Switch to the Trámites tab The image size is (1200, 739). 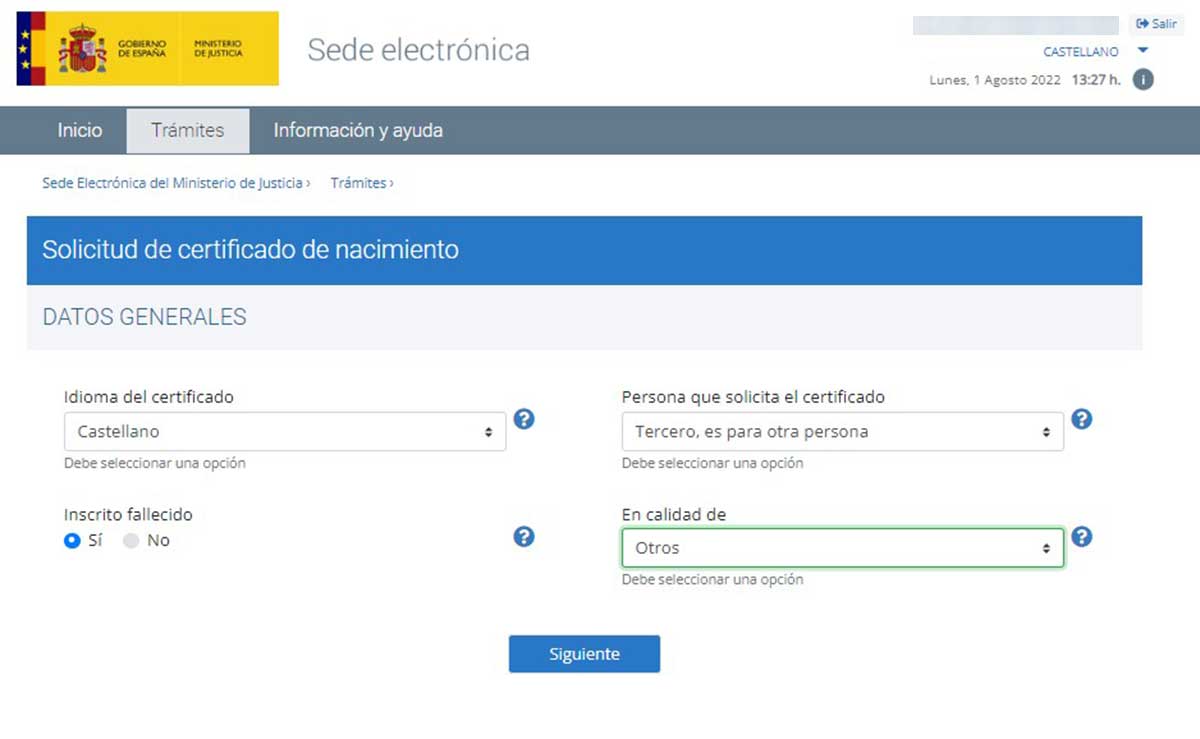click(188, 130)
